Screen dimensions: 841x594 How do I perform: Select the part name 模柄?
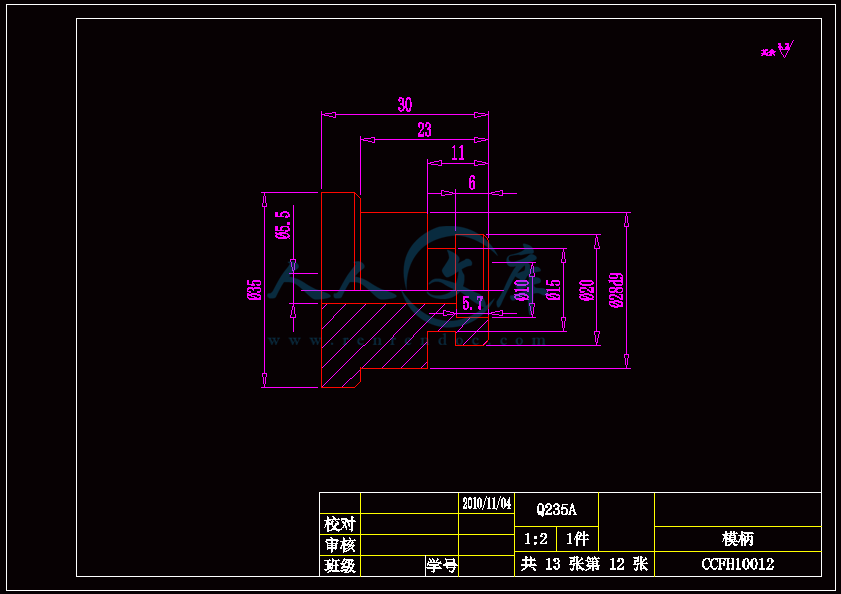click(x=738, y=539)
